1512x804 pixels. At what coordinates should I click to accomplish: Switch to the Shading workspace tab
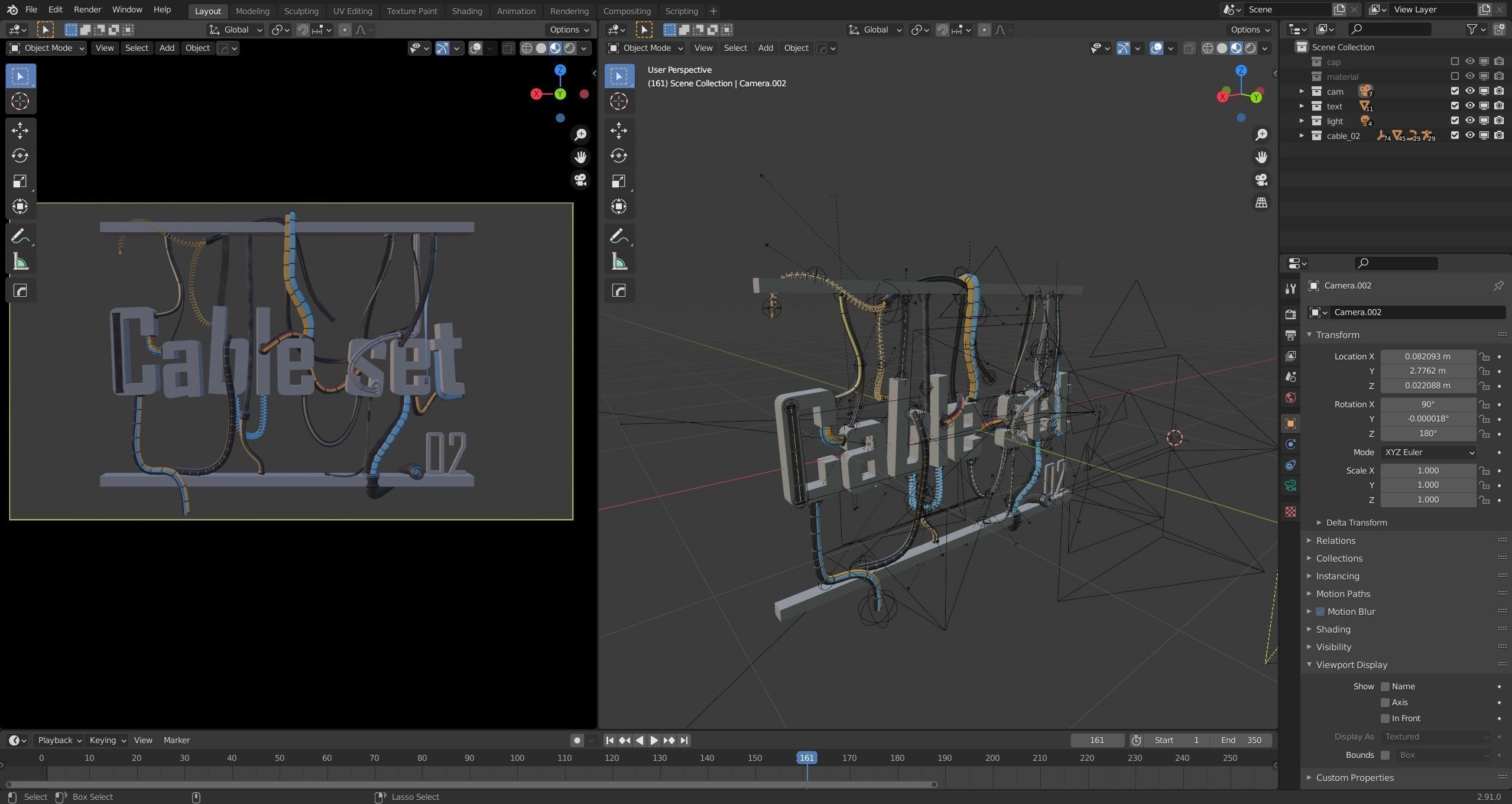tap(466, 11)
